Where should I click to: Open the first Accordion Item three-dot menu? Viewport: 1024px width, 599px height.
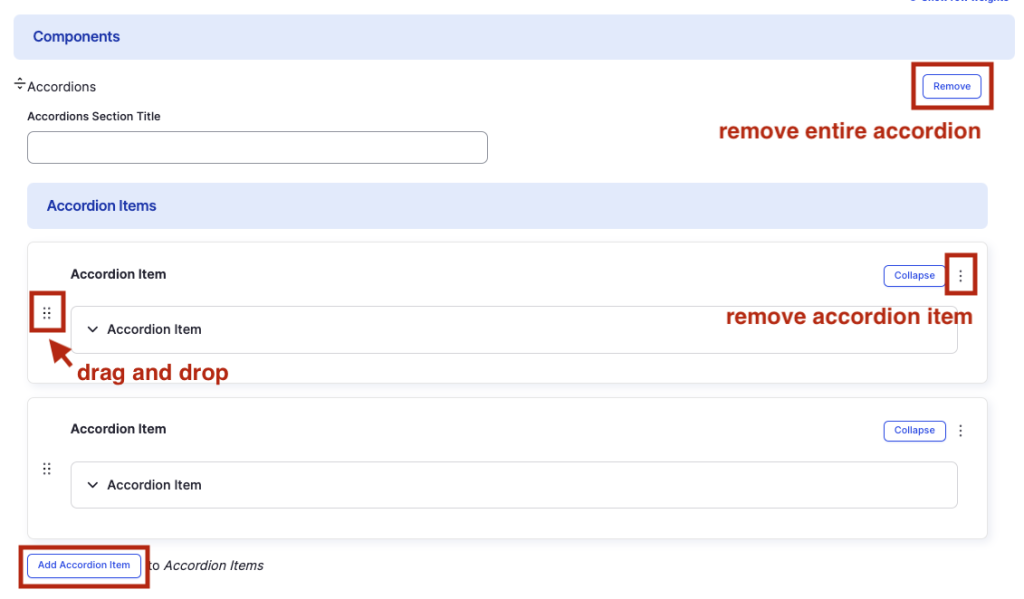pos(961,276)
